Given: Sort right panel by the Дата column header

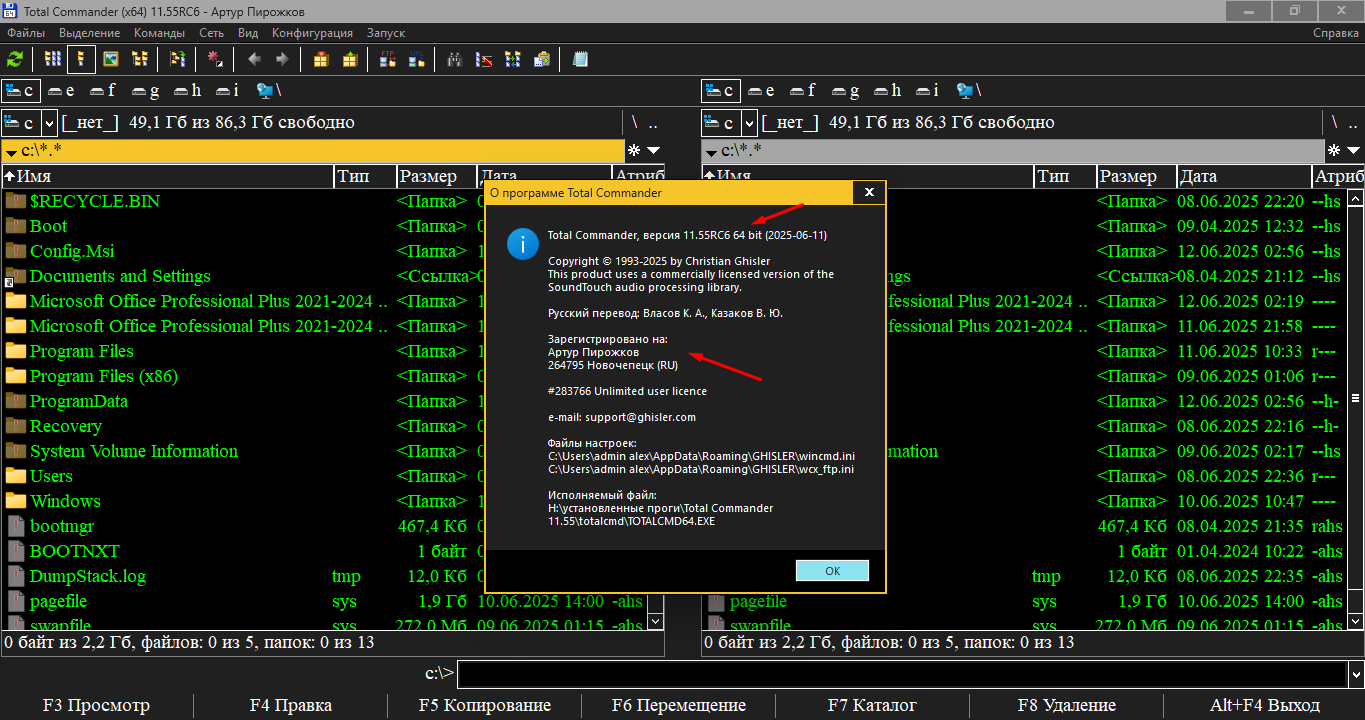Looking at the screenshot, I should (1243, 176).
